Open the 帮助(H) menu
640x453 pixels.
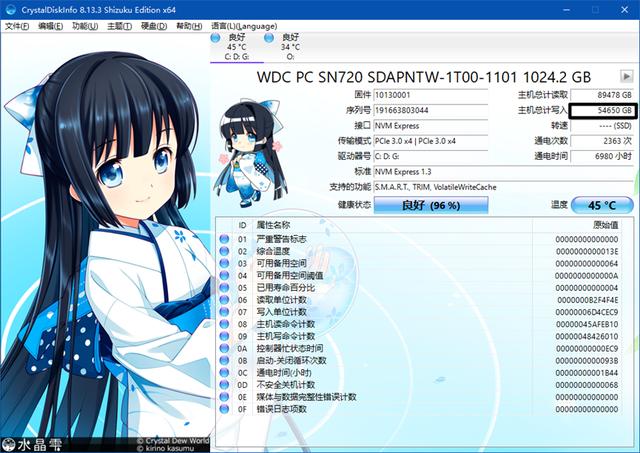189,27
